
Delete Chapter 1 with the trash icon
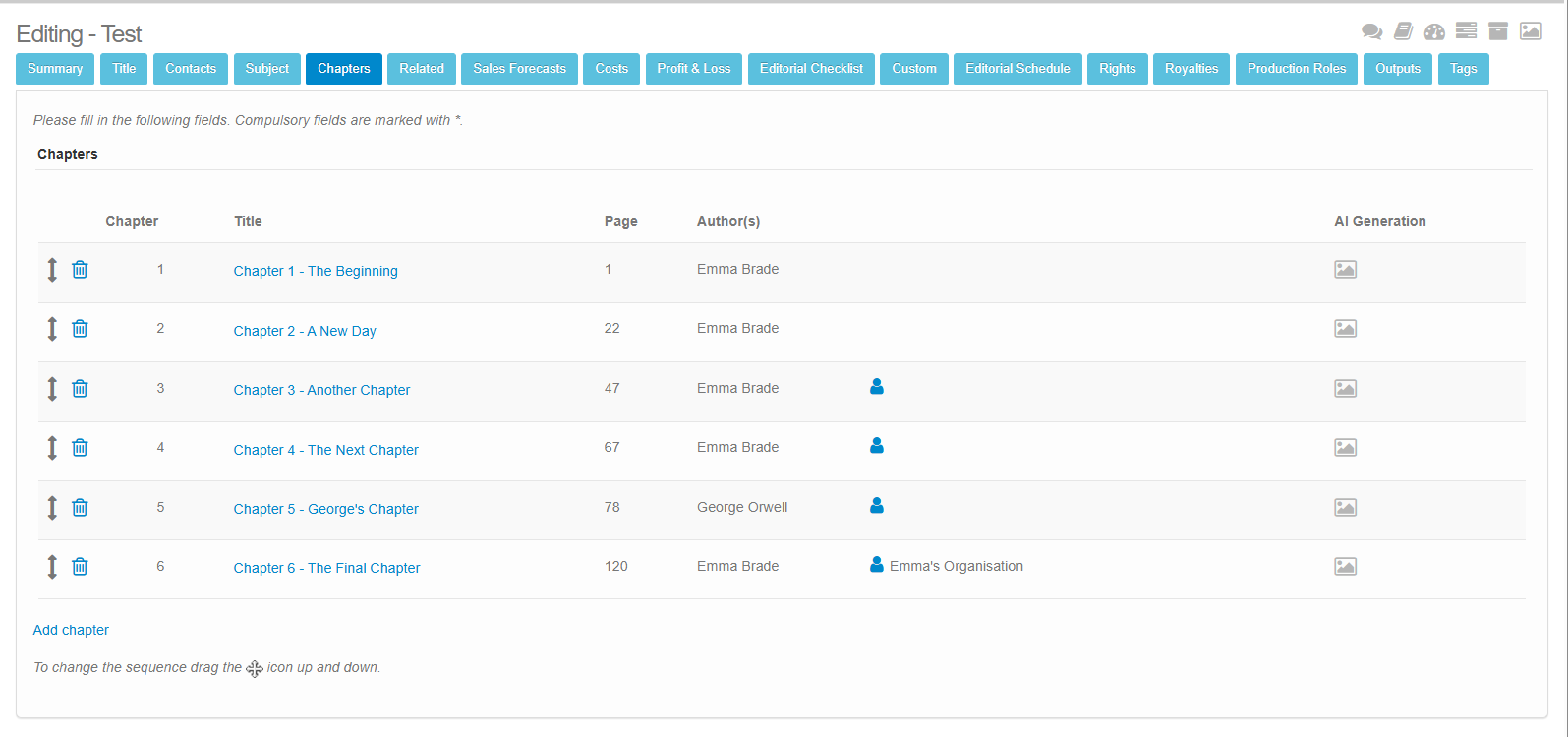(81, 269)
